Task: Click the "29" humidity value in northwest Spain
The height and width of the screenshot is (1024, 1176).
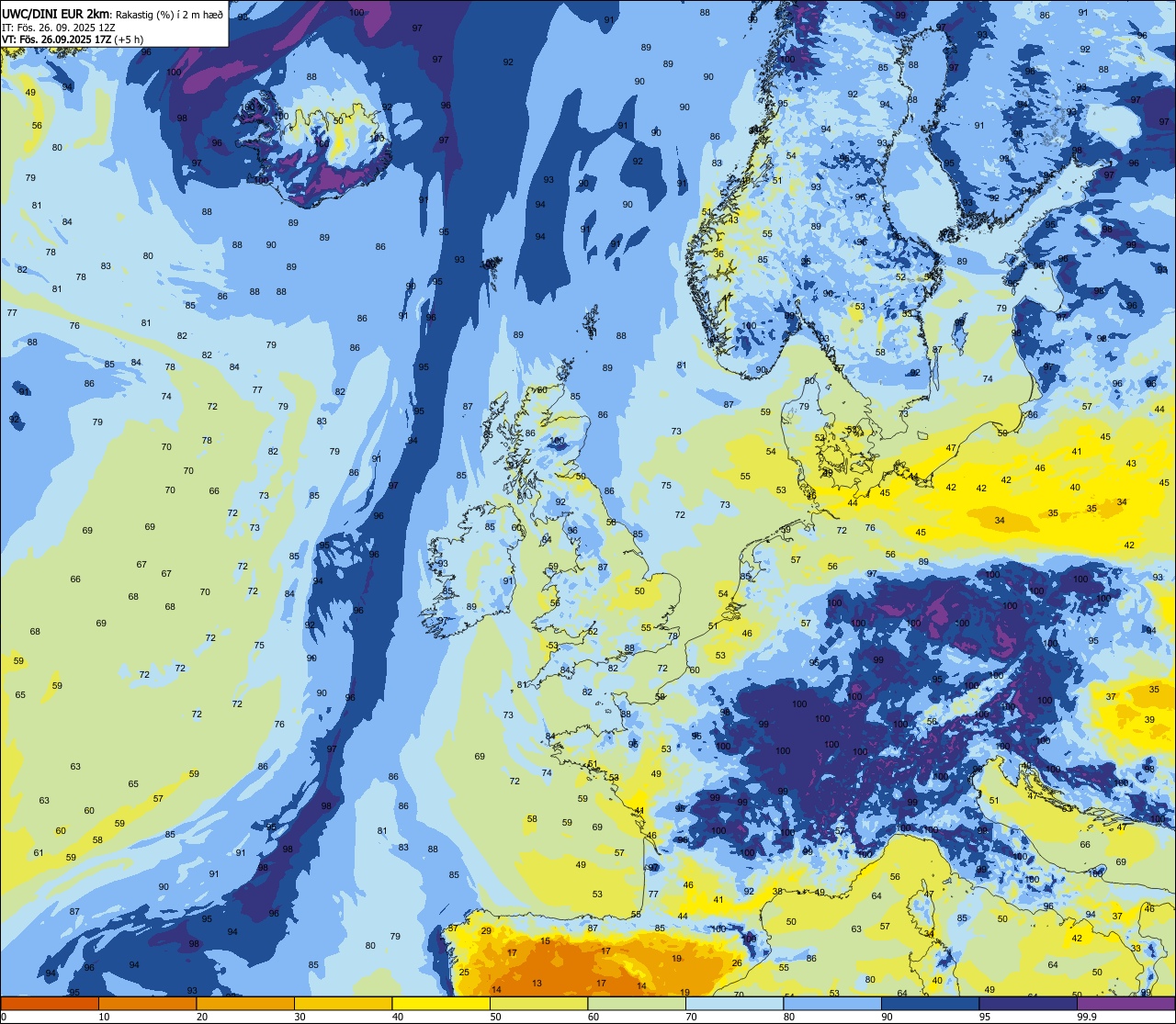Action: pos(486,931)
